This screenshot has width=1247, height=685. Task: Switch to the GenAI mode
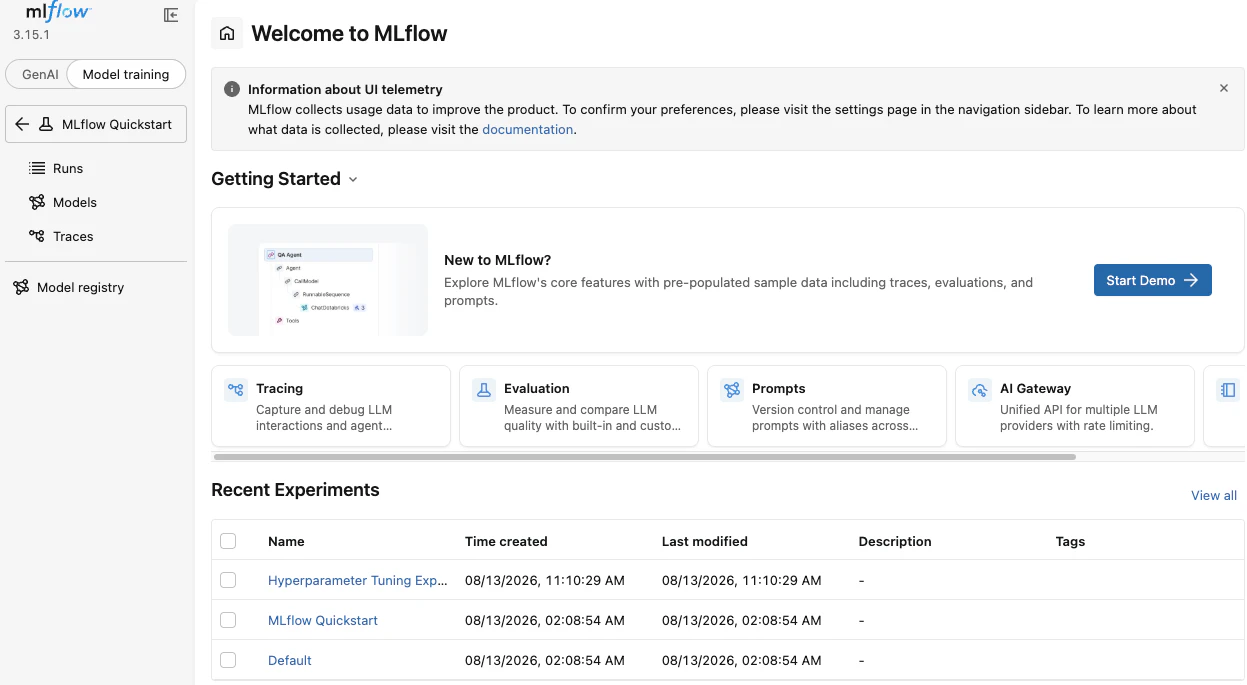click(x=40, y=74)
